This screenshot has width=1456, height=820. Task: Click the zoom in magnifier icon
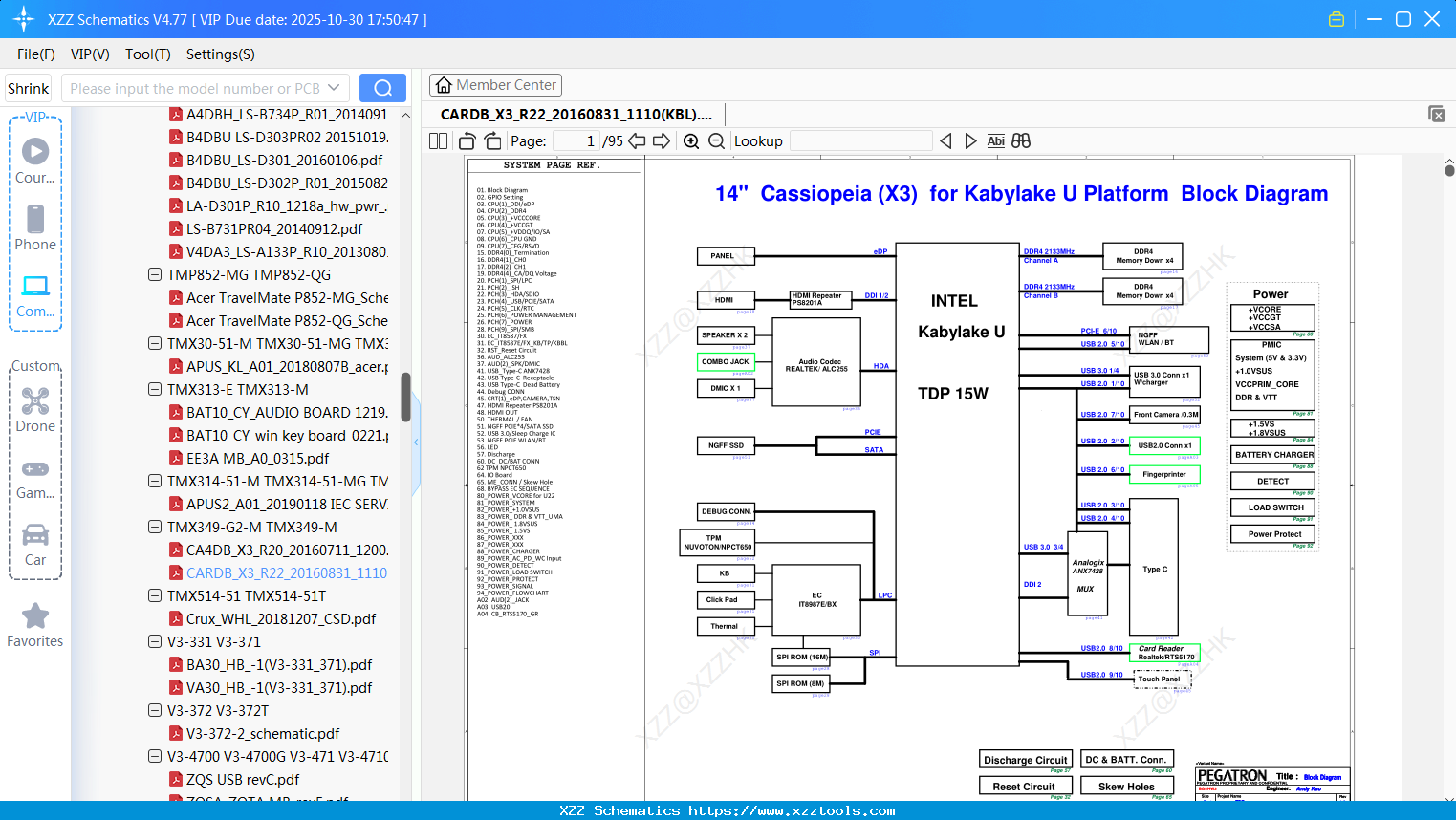point(691,141)
